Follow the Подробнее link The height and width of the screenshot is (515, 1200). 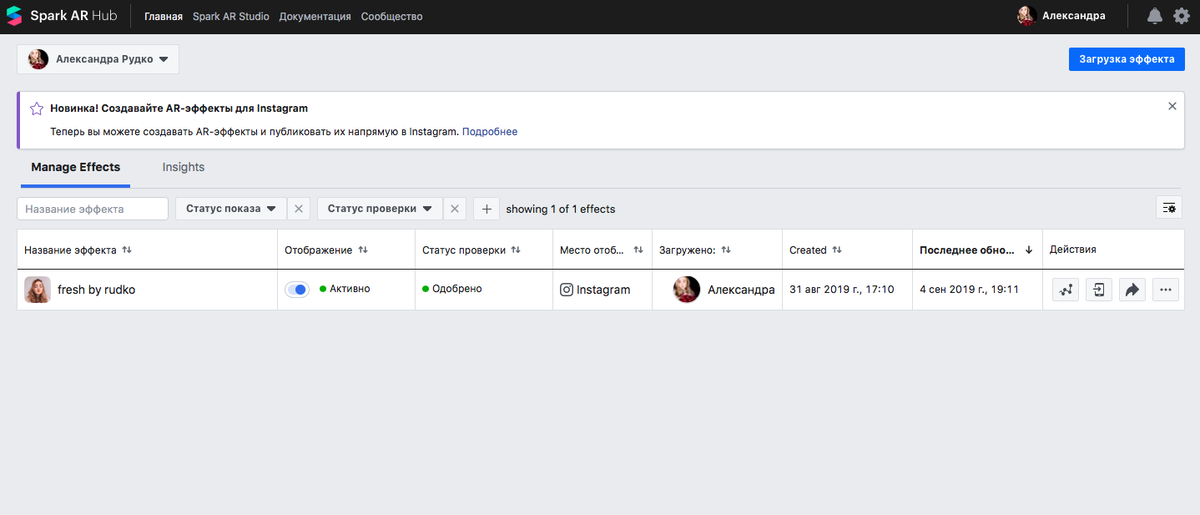coord(490,131)
